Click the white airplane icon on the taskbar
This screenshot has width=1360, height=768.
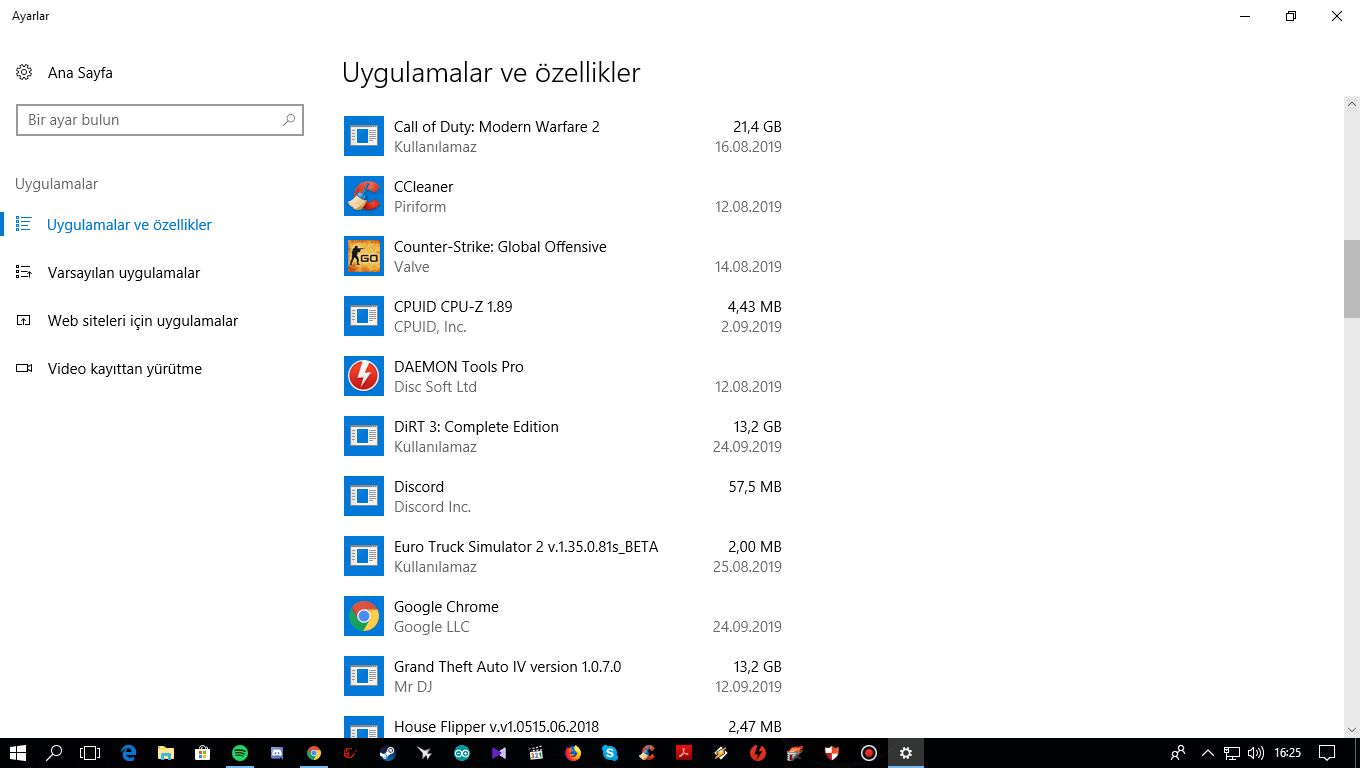tap(425, 753)
